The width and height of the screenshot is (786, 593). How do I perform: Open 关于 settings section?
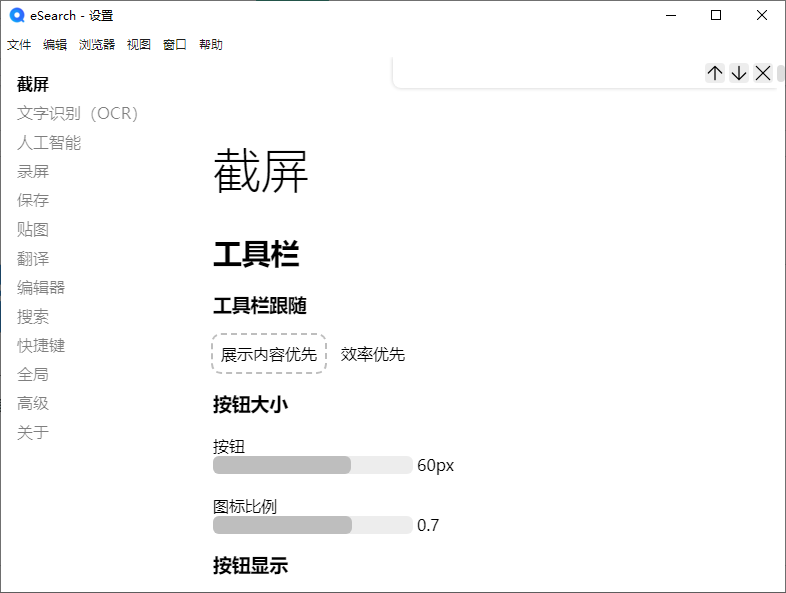[33, 432]
